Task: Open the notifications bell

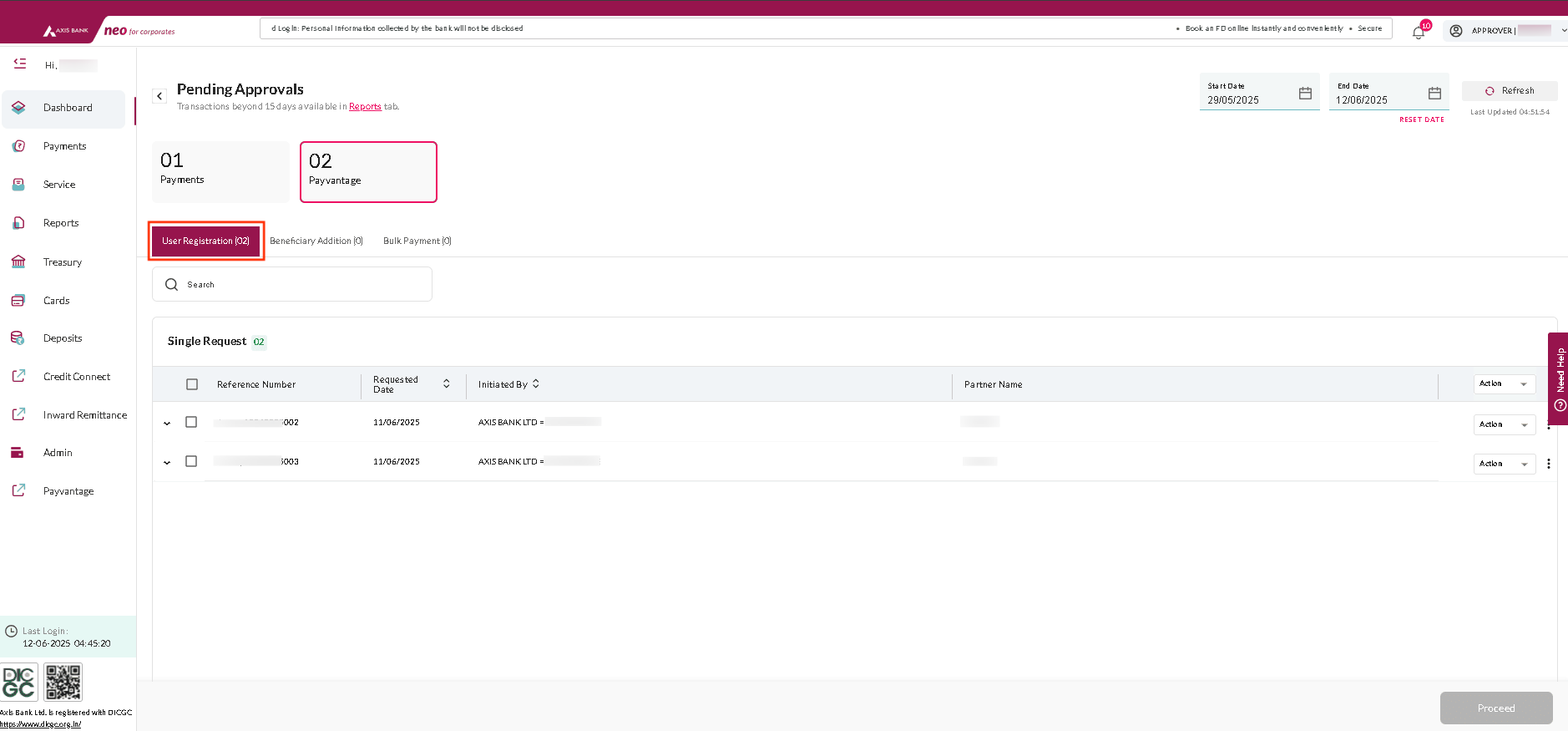Action: pyautogui.click(x=1418, y=33)
